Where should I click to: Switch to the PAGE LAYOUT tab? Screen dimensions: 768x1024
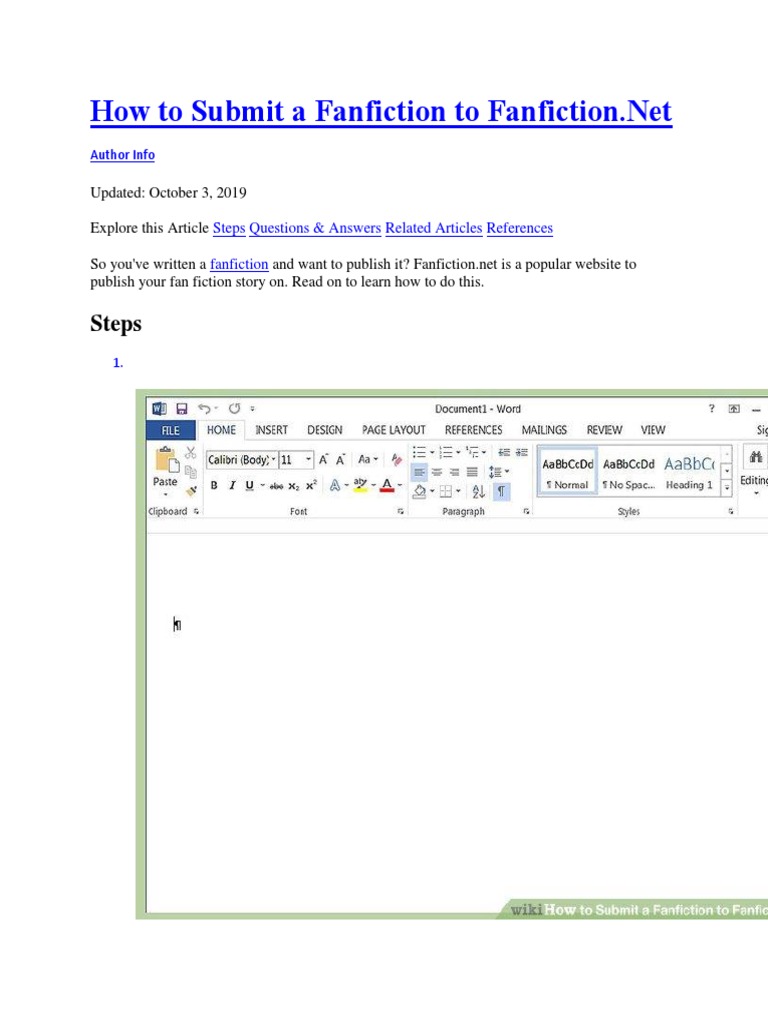pyautogui.click(x=394, y=430)
